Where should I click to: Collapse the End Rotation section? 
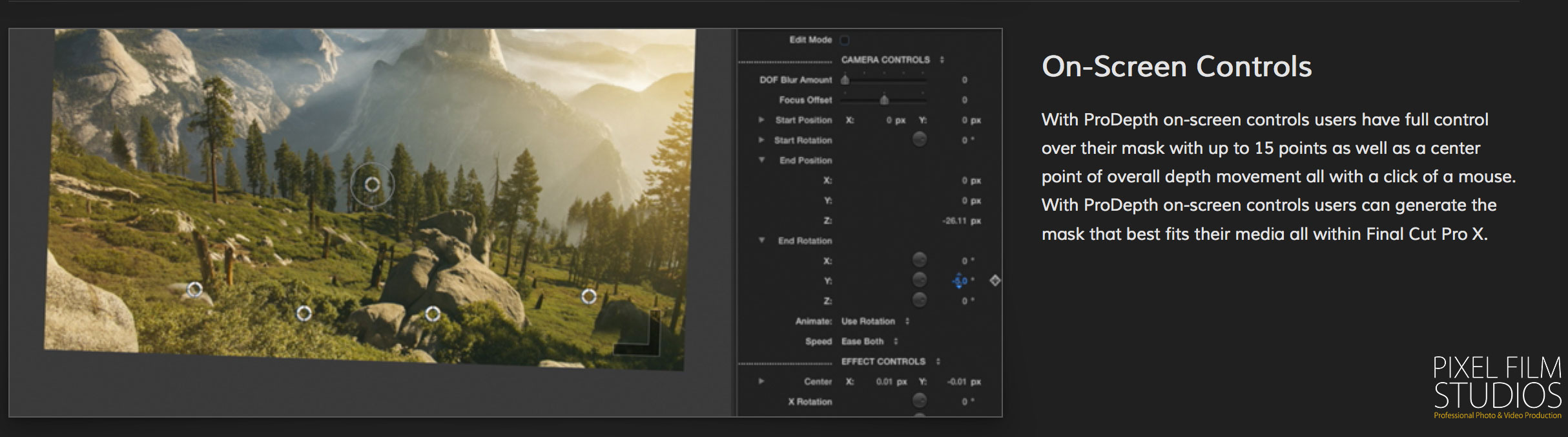[761, 240]
